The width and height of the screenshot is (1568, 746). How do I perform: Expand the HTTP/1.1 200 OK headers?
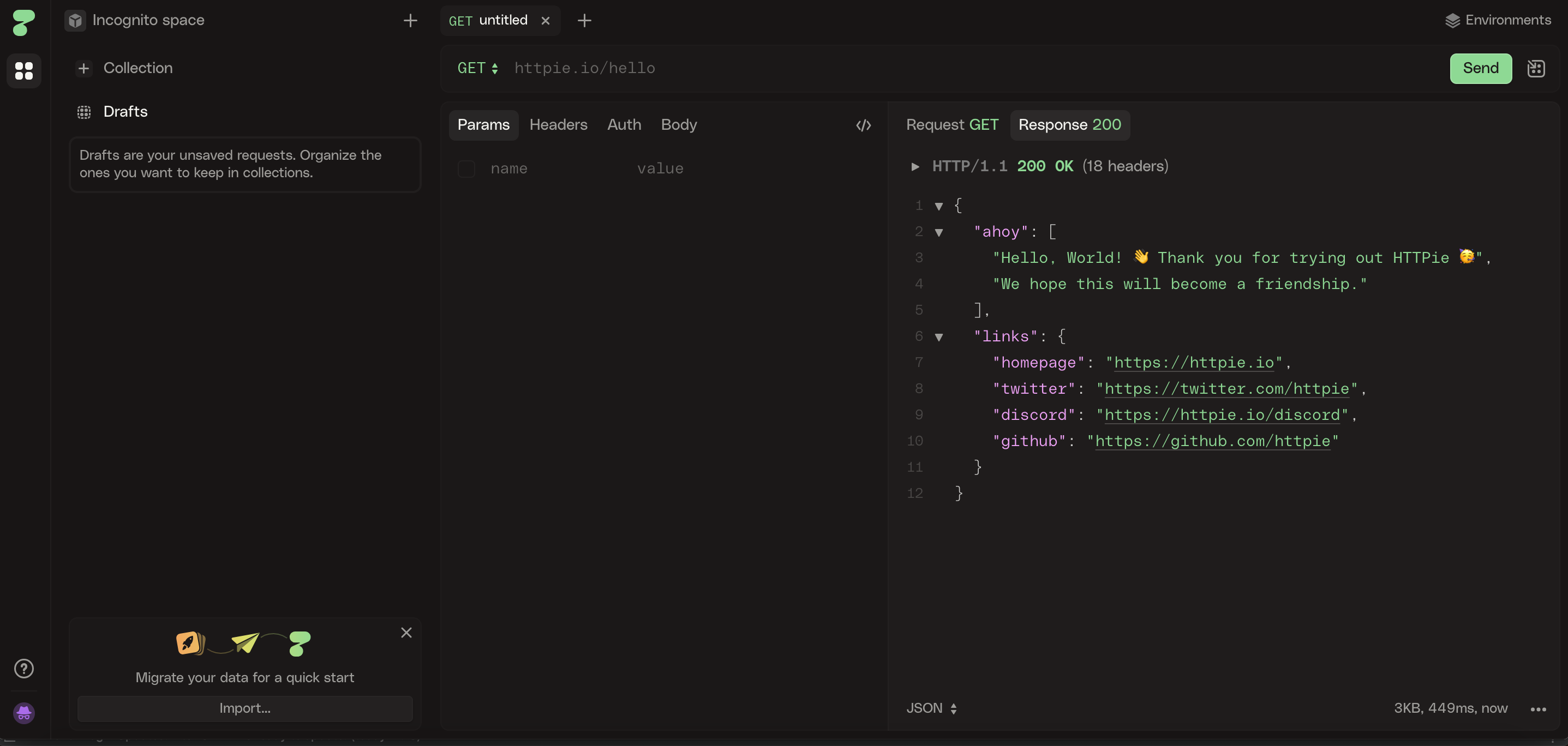point(915,166)
